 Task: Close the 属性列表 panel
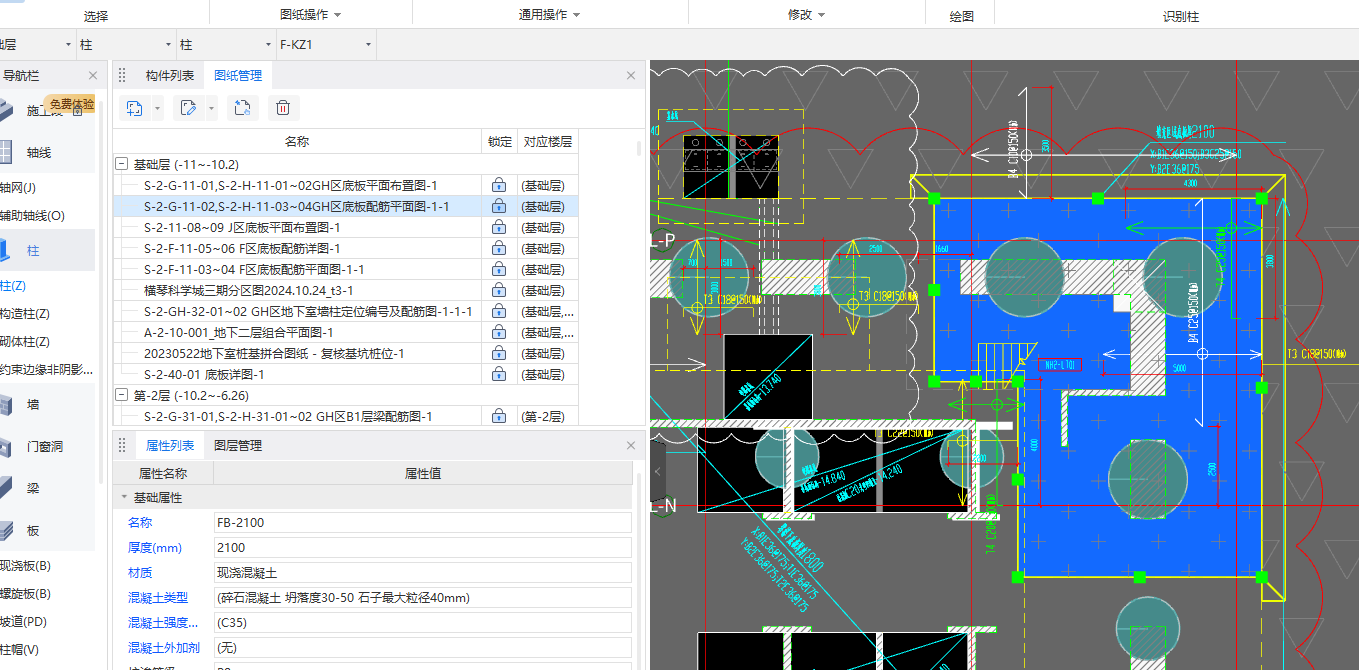click(x=631, y=445)
